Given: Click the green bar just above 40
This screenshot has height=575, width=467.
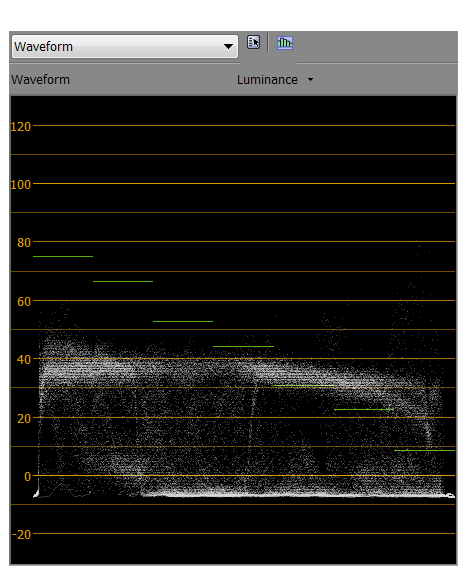Looking at the screenshot, I should [x=243, y=346].
